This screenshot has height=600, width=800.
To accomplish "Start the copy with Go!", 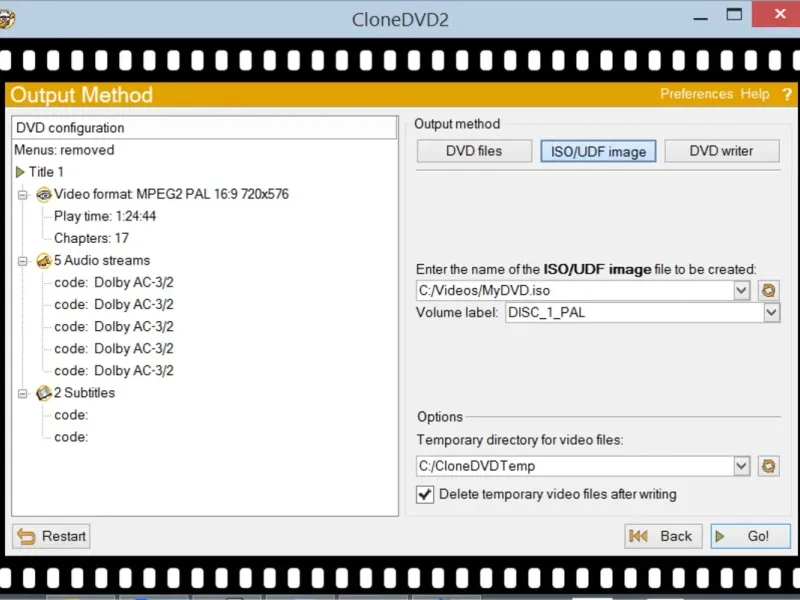I will tap(751, 536).
